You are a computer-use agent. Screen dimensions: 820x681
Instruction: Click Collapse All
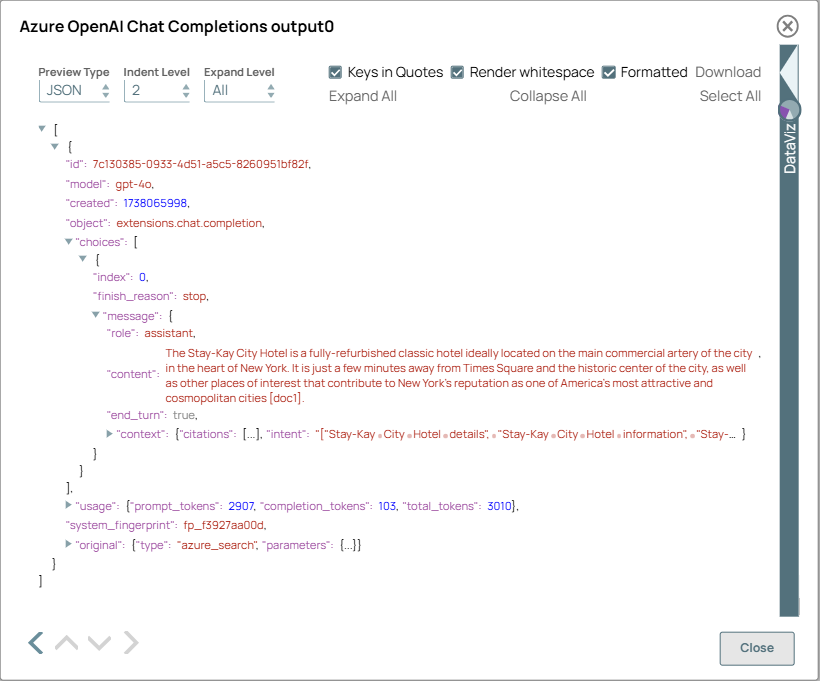point(547,97)
